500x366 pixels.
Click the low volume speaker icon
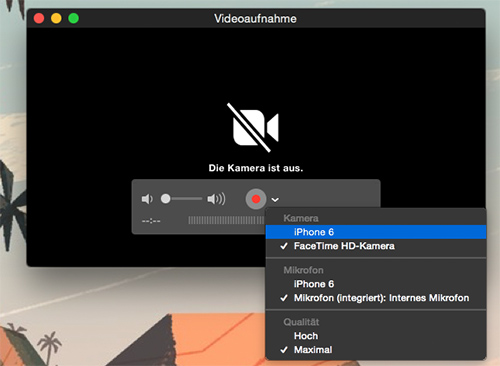click(147, 199)
